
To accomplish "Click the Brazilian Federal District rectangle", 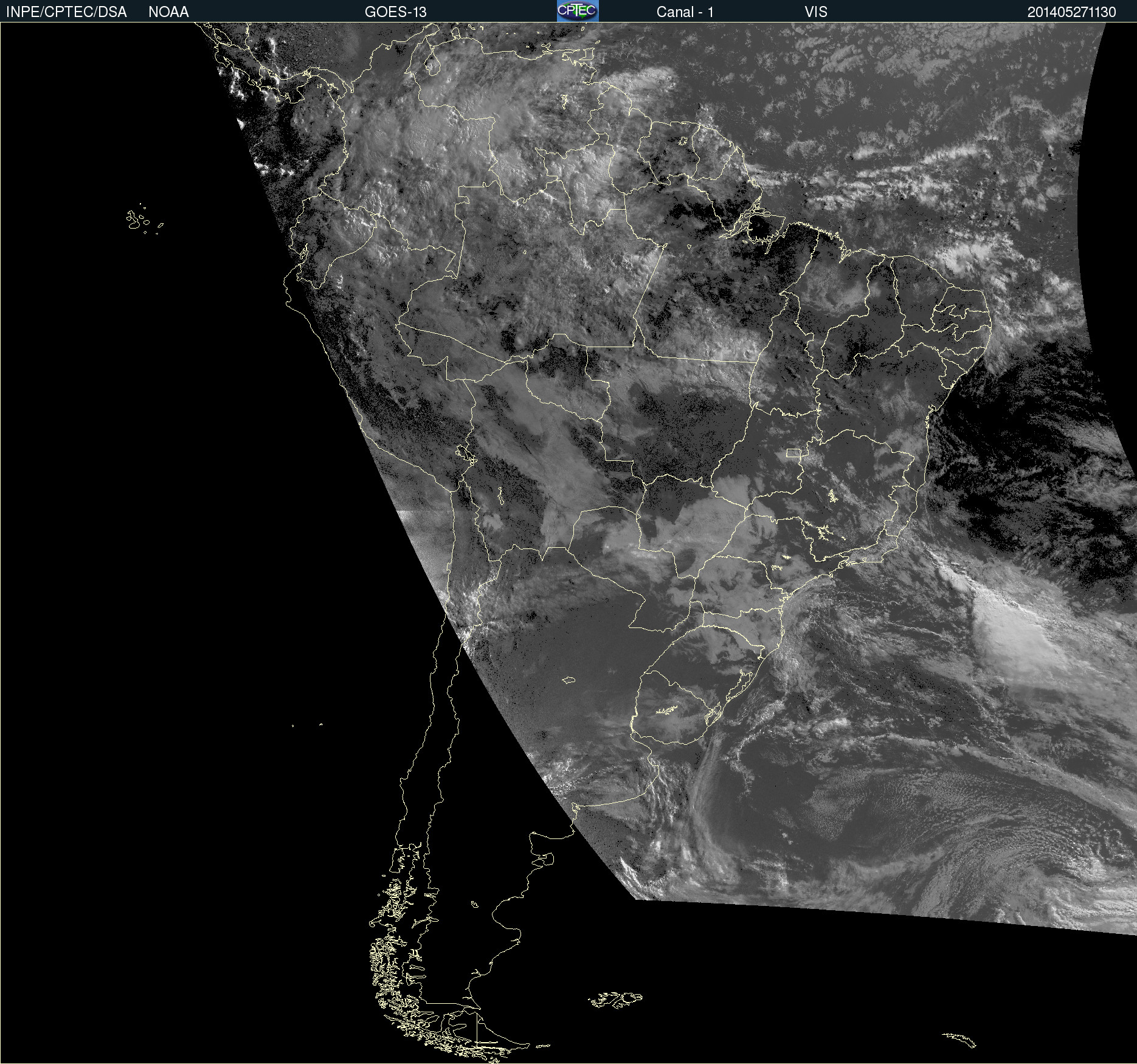I will click(x=793, y=453).
